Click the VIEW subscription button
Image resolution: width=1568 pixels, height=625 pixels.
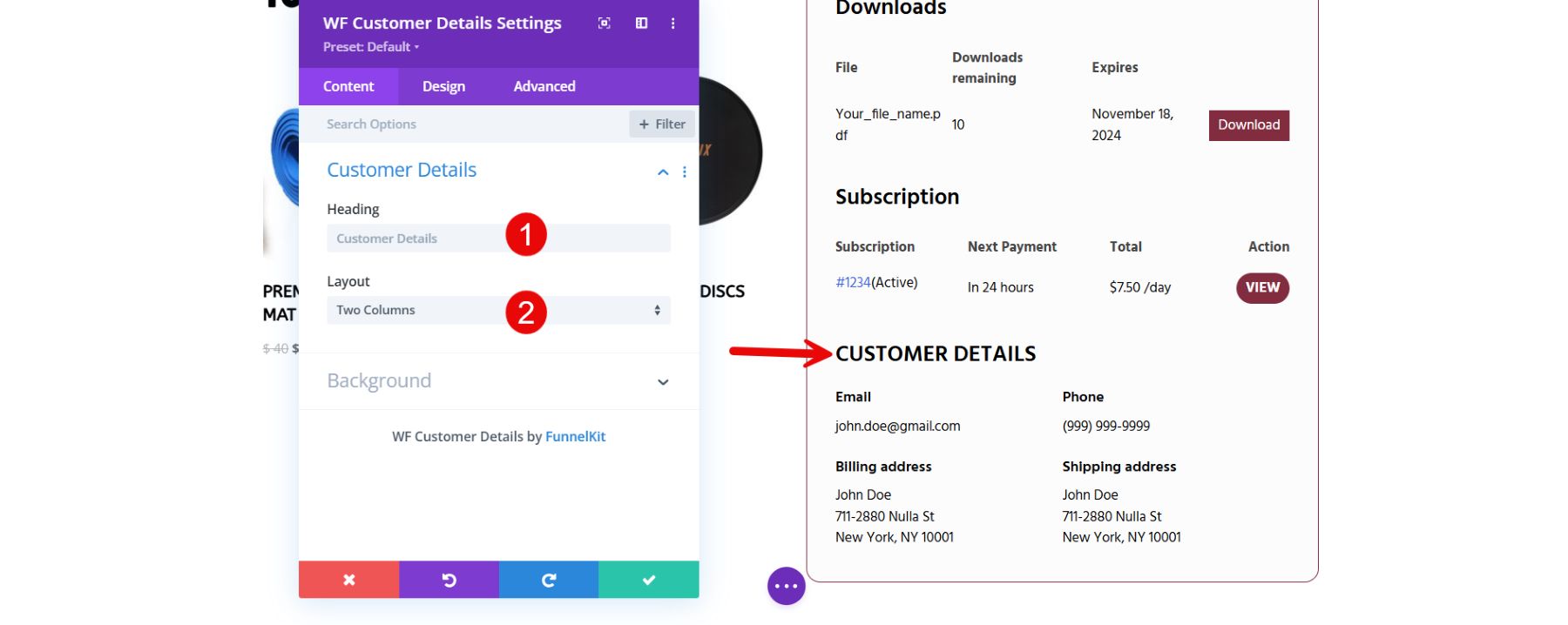pyautogui.click(x=1262, y=288)
